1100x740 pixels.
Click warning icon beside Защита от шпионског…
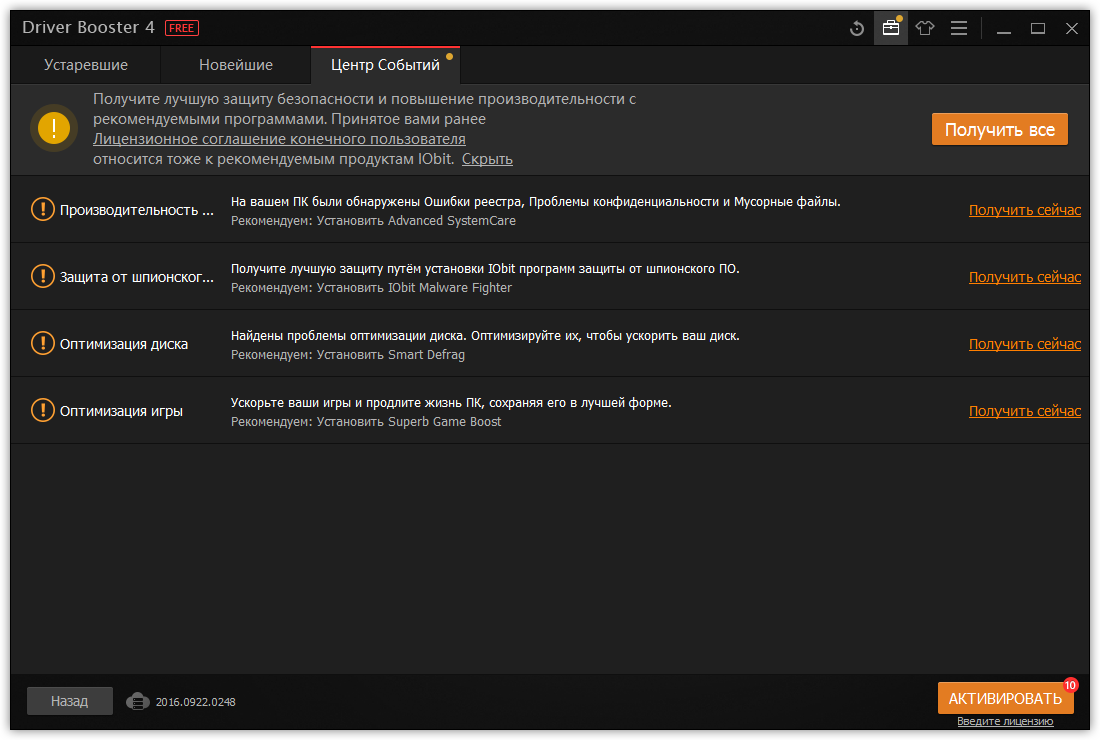point(43,276)
